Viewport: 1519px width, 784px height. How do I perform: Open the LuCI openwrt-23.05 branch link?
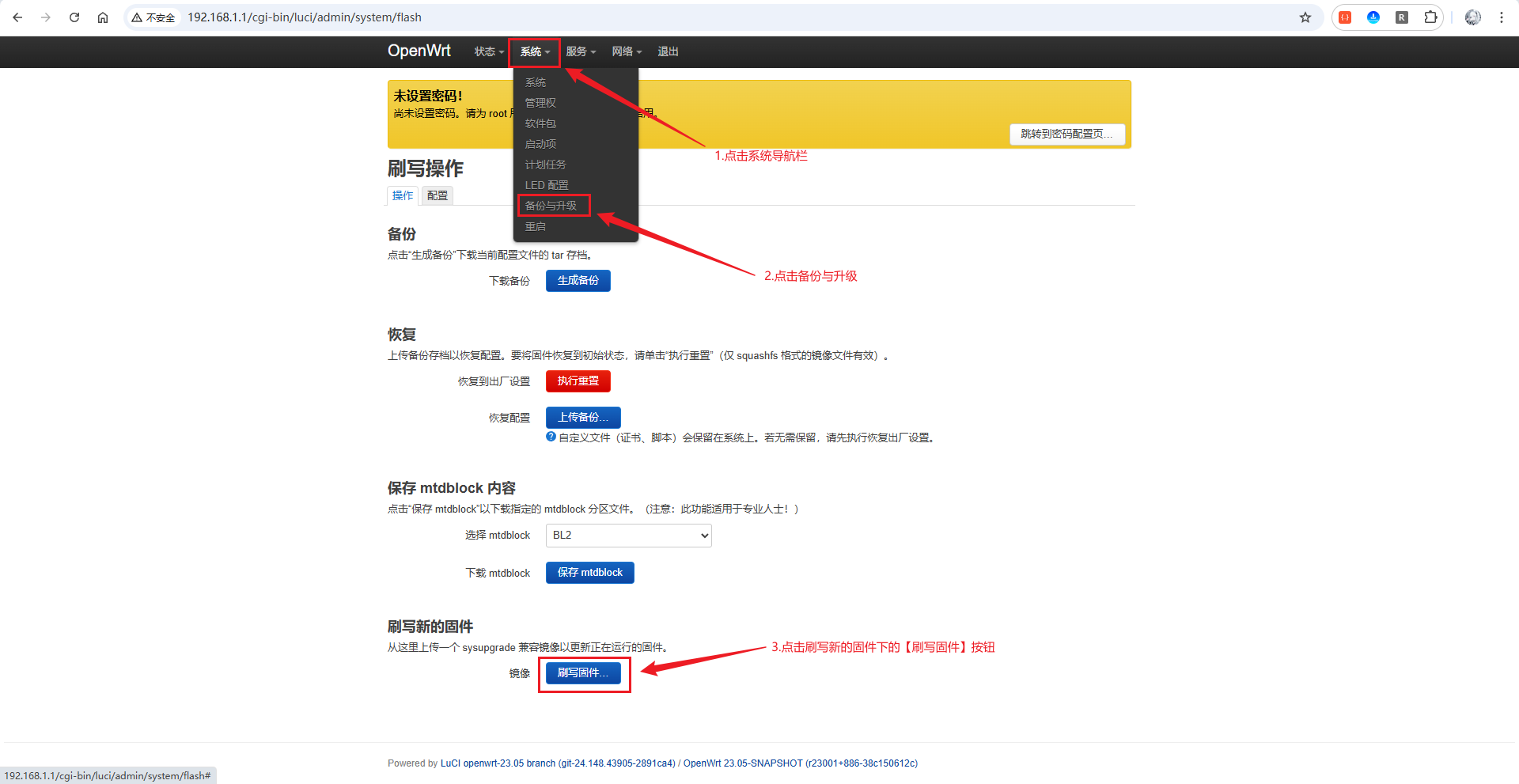coord(558,763)
